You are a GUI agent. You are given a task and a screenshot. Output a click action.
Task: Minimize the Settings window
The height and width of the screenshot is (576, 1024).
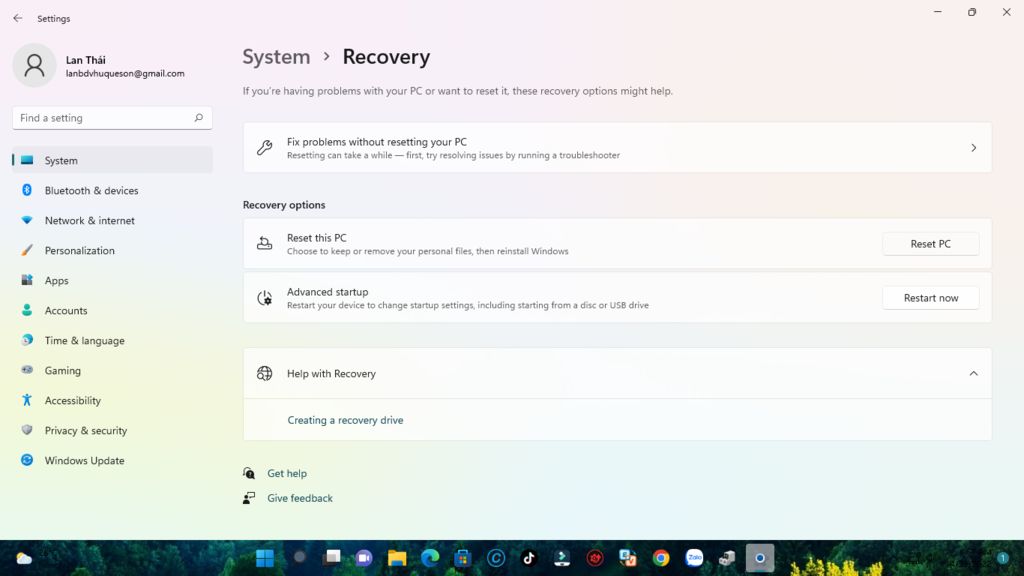click(x=938, y=12)
